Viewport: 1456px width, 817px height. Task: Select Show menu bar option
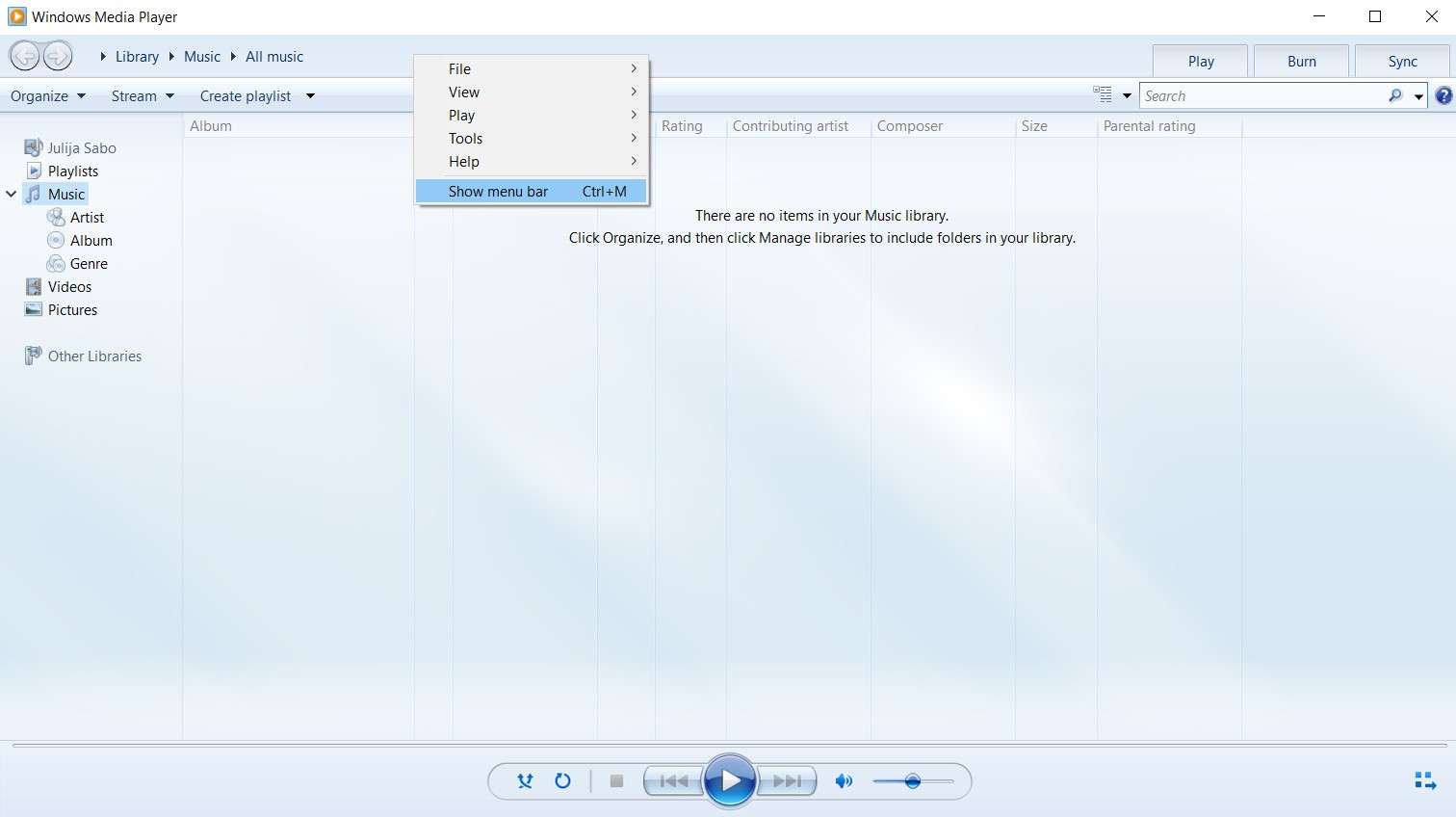click(x=532, y=191)
